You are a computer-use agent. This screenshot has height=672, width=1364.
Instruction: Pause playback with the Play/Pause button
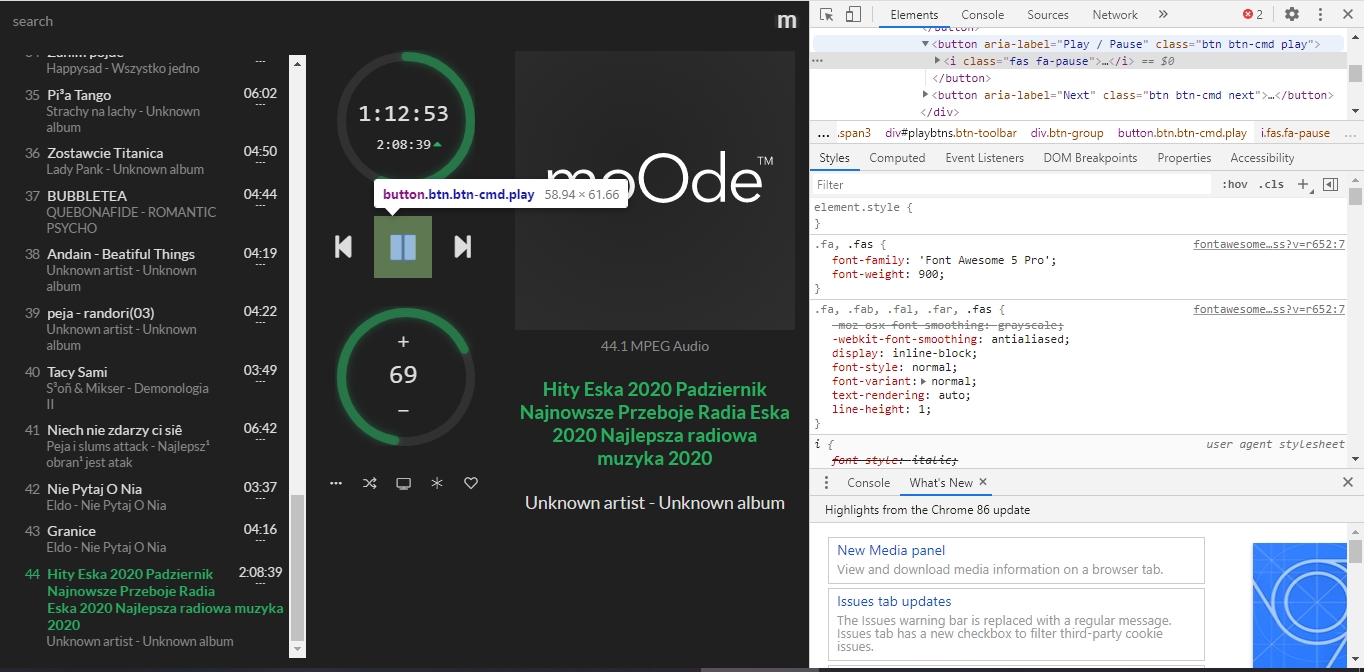click(x=403, y=247)
